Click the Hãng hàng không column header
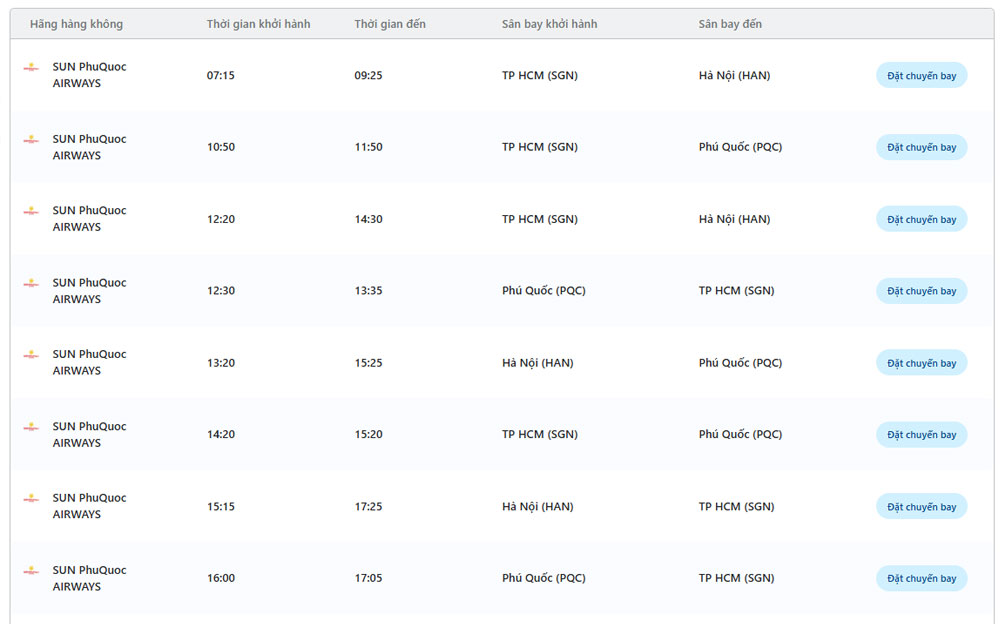Screen dimensions: 1000x642 coord(76,24)
